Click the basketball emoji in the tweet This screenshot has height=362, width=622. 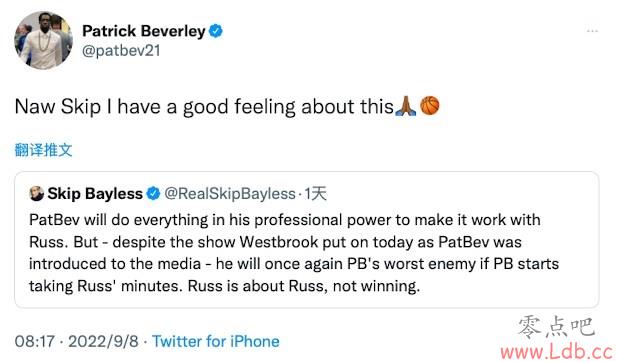tap(429, 105)
